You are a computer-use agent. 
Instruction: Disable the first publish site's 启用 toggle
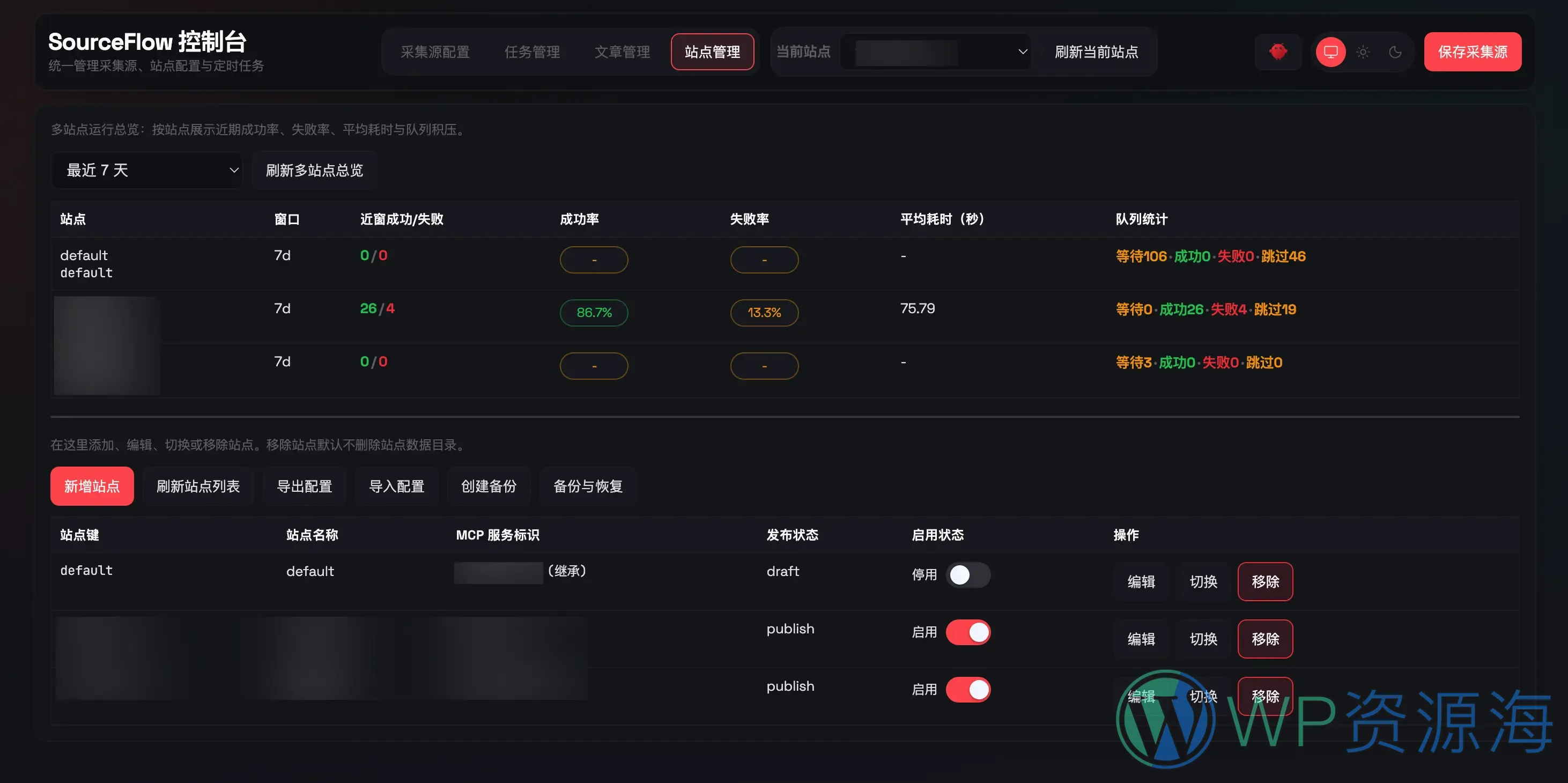pos(968,632)
